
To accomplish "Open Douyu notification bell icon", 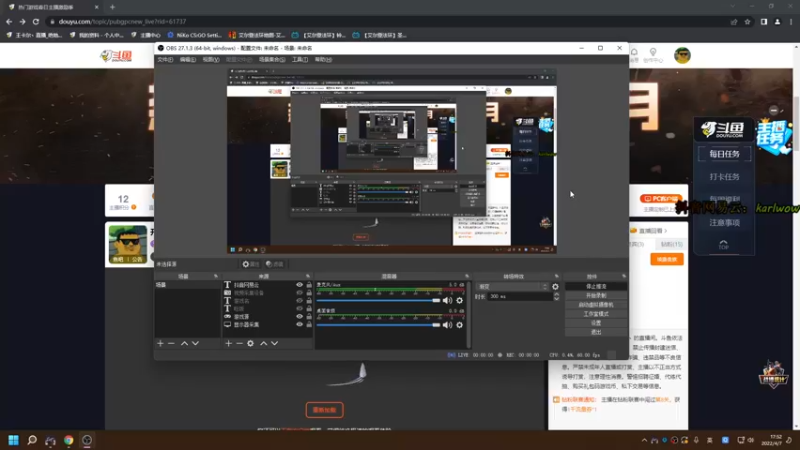I will [x=634, y=52].
